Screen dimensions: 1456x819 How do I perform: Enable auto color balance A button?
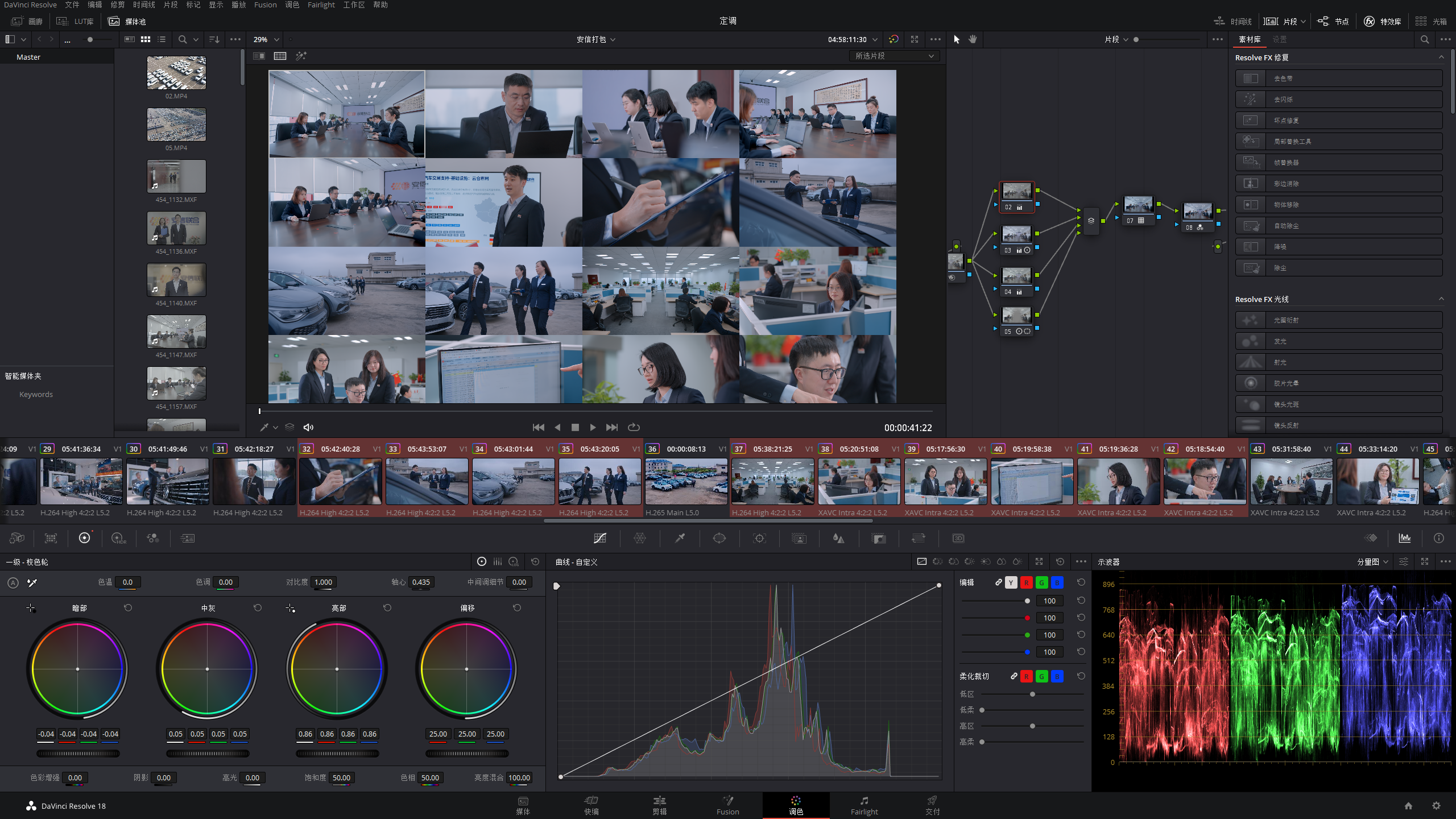pyautogui.click(x=13, y=583)
